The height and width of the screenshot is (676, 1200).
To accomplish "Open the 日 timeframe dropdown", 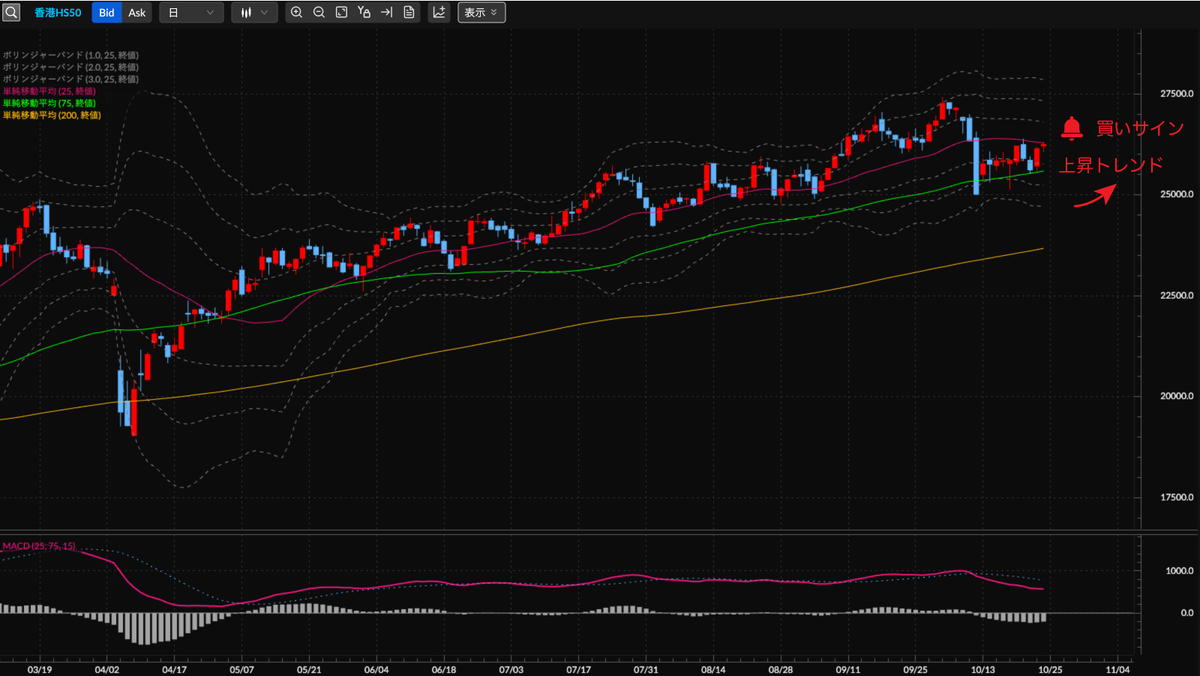I will tap(191, 13).
